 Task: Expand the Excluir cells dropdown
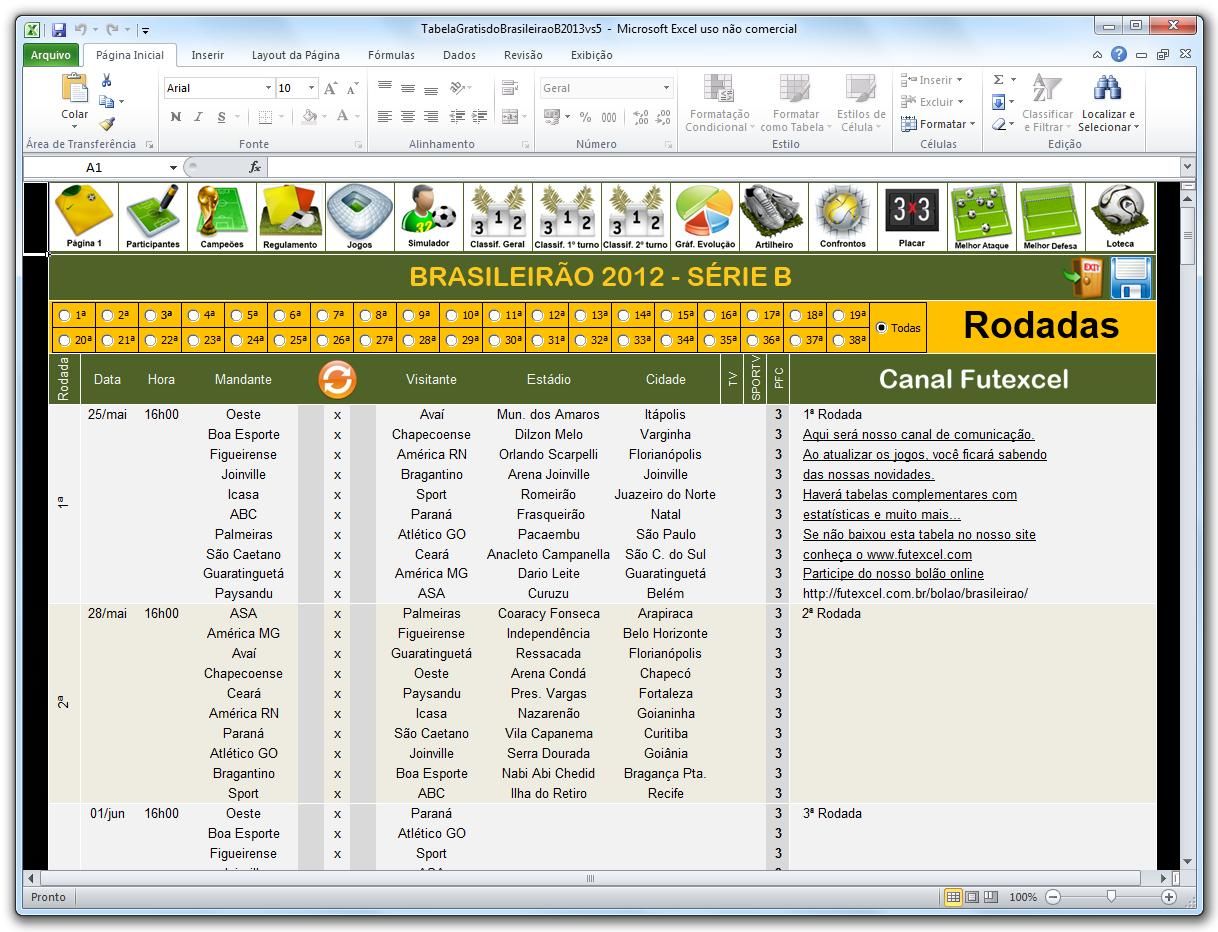pos(960,102)
